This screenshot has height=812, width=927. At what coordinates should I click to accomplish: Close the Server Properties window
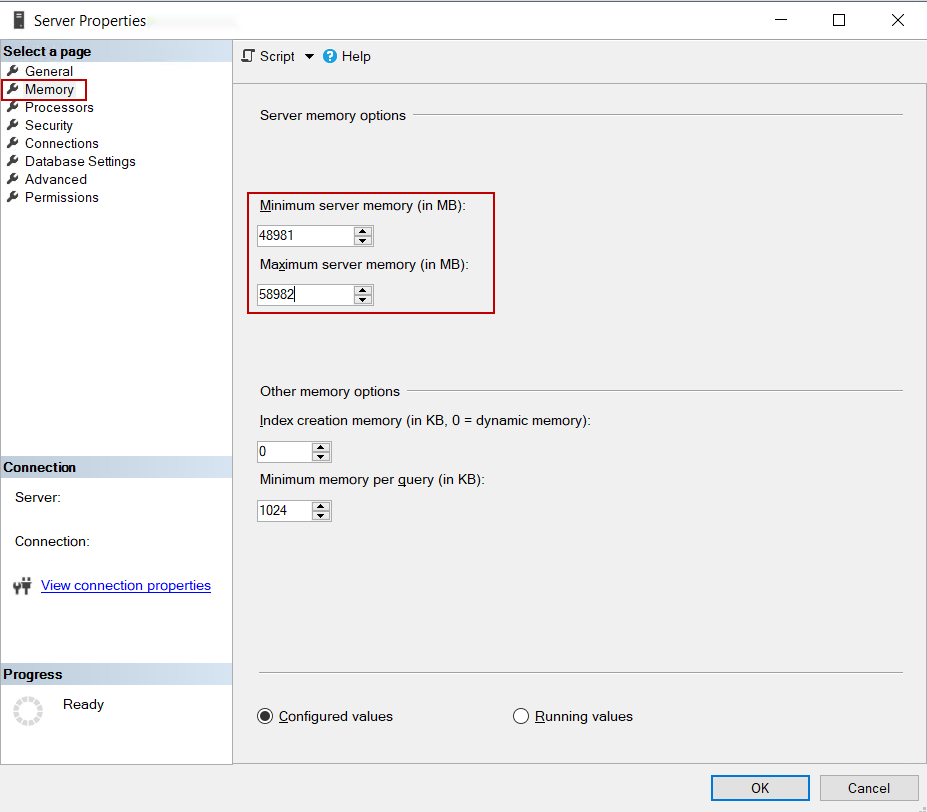tap(897, 20)
